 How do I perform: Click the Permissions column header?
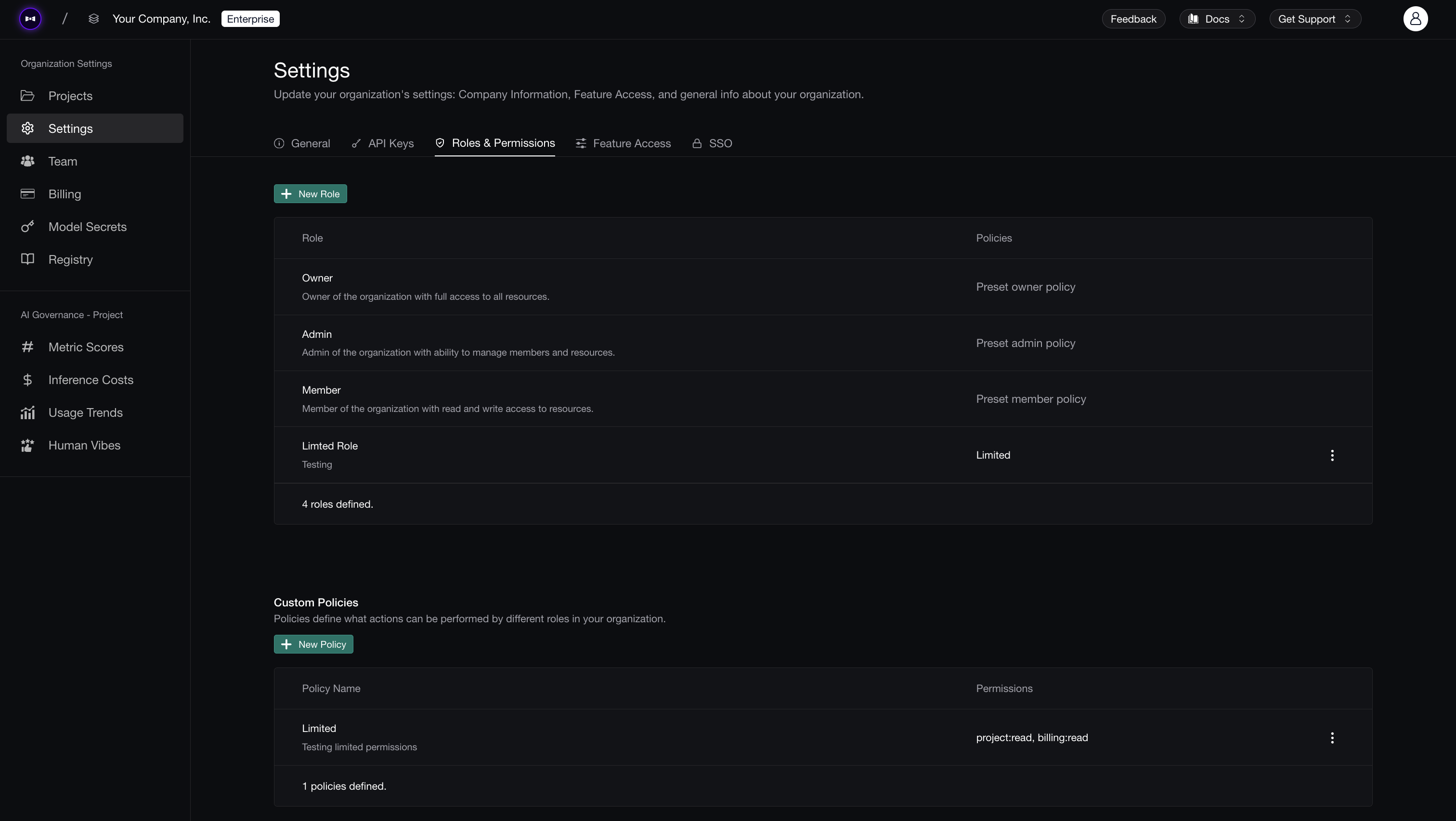pyautogui.click(x=1004, y=688)
